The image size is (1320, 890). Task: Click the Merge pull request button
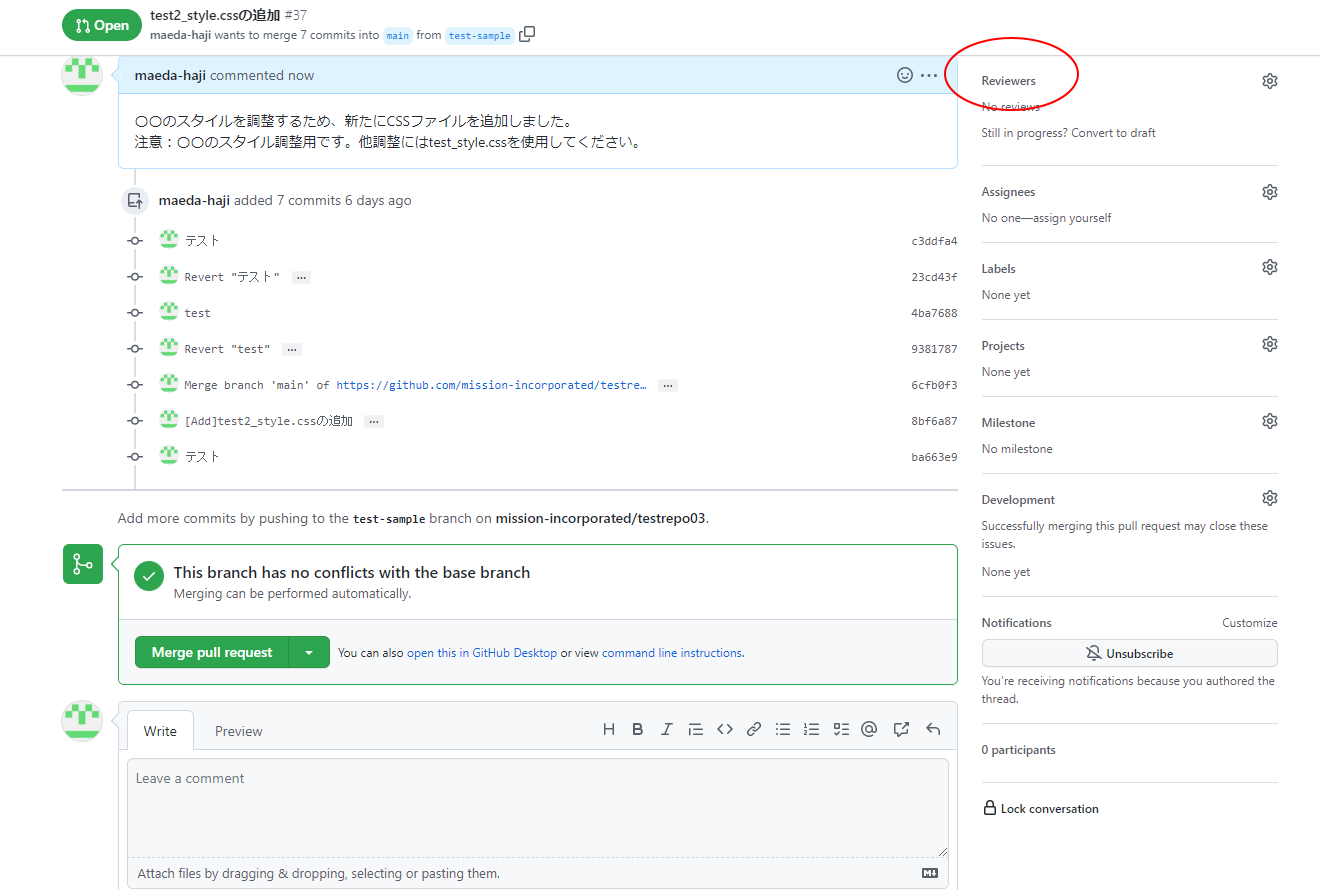pos(212,653)
